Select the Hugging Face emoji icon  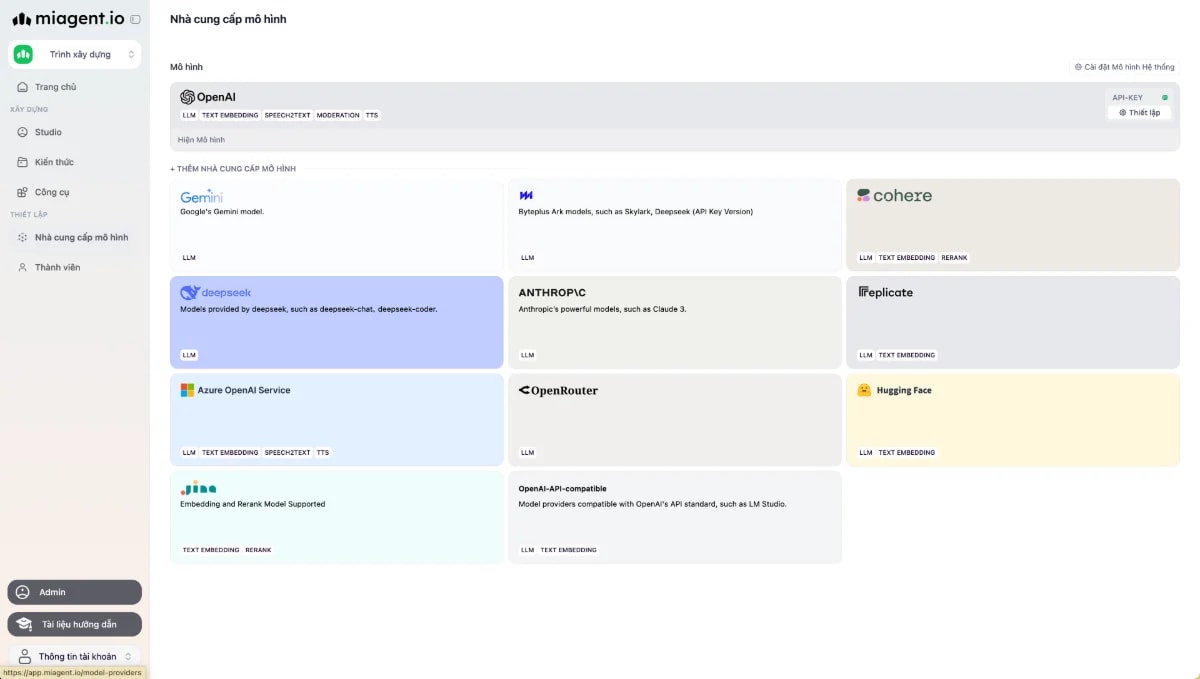pos(866,390)
